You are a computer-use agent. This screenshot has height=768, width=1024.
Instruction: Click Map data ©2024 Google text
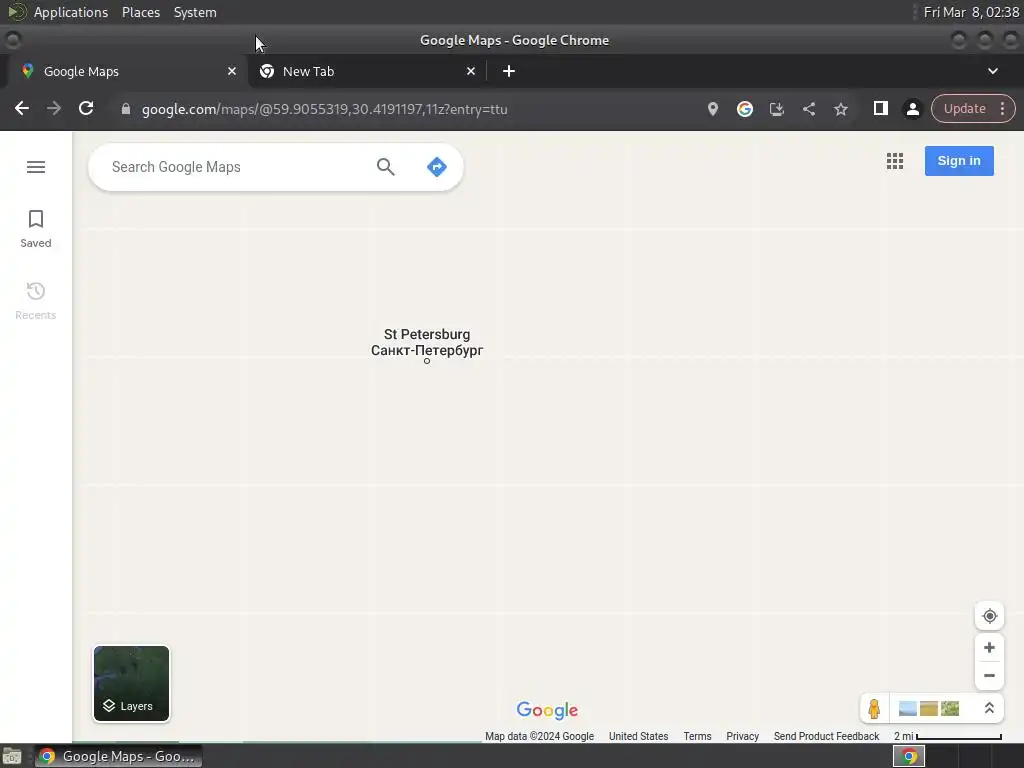point(539,736)
